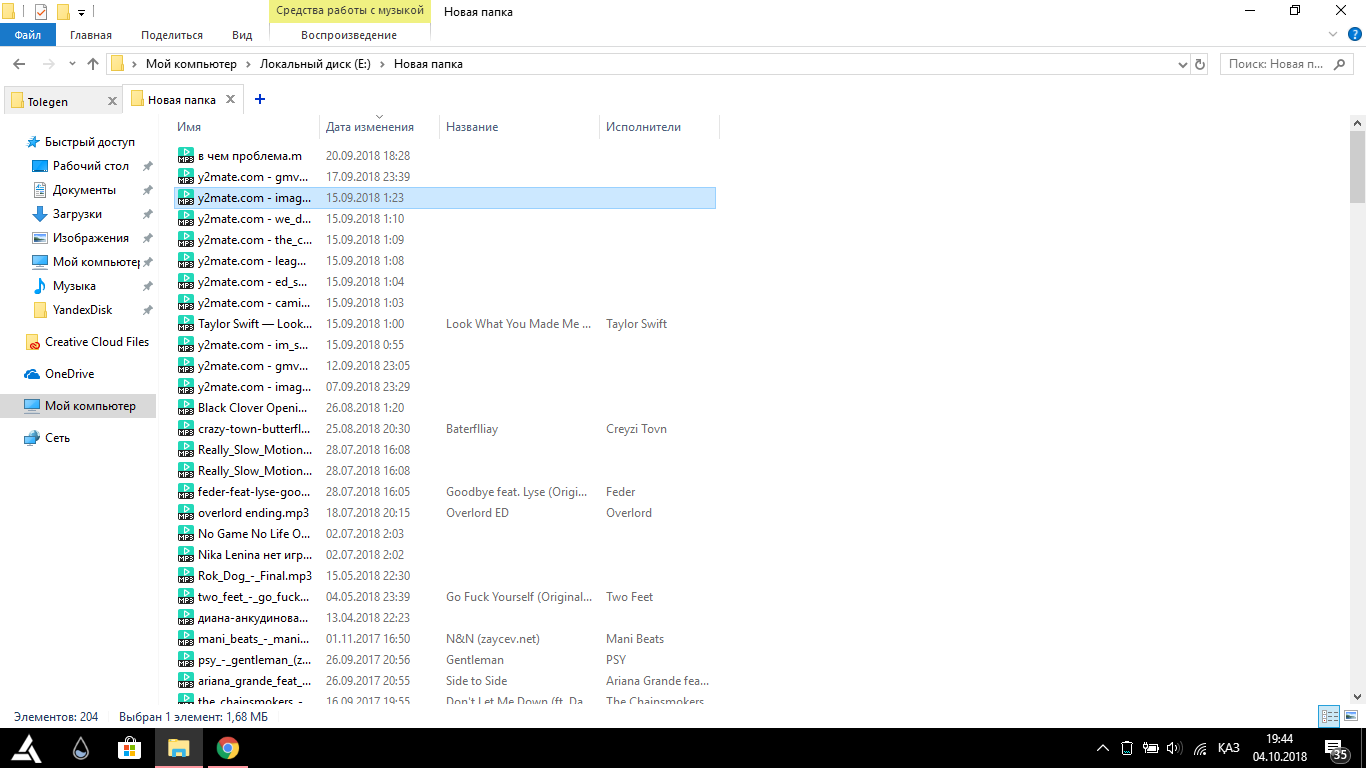Show hidden tray icons chevron

[1103, 748]
